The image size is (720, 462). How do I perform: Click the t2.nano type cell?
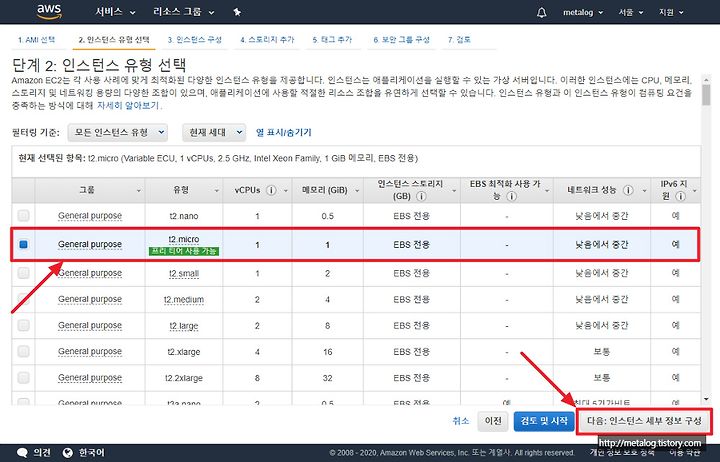[x=184, y=216]
